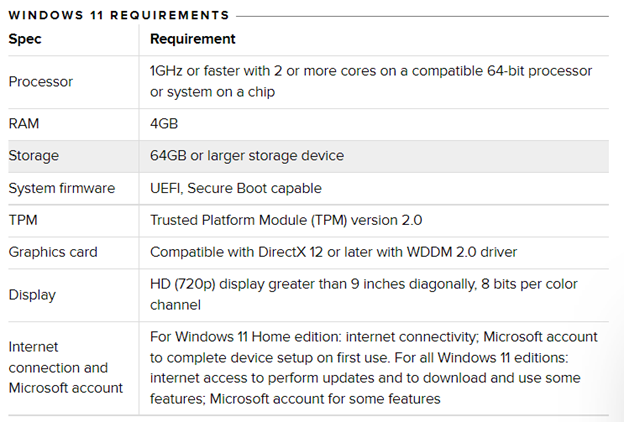Click the HD (720p) display requirement text
The width and height of the screenshot is (624, 422).
[364, 295]
